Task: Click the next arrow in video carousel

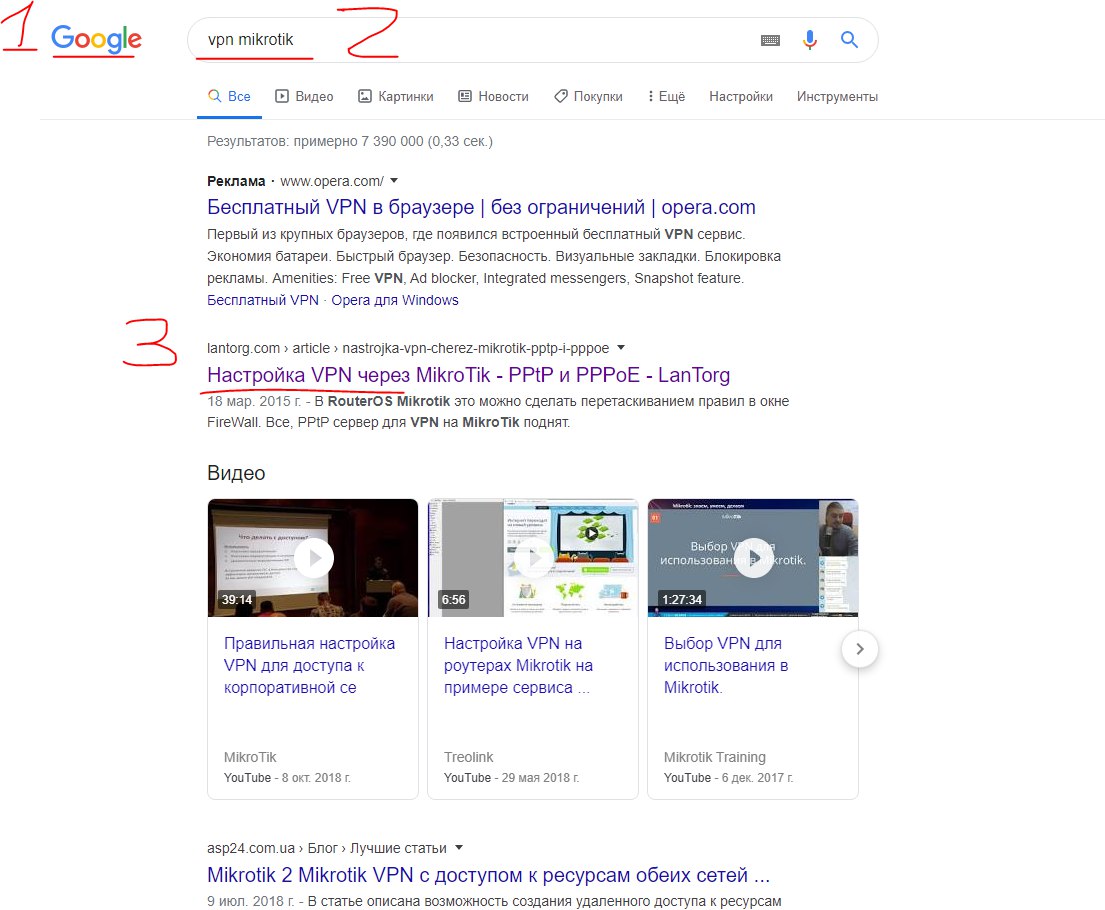Action: click(860, 649)
